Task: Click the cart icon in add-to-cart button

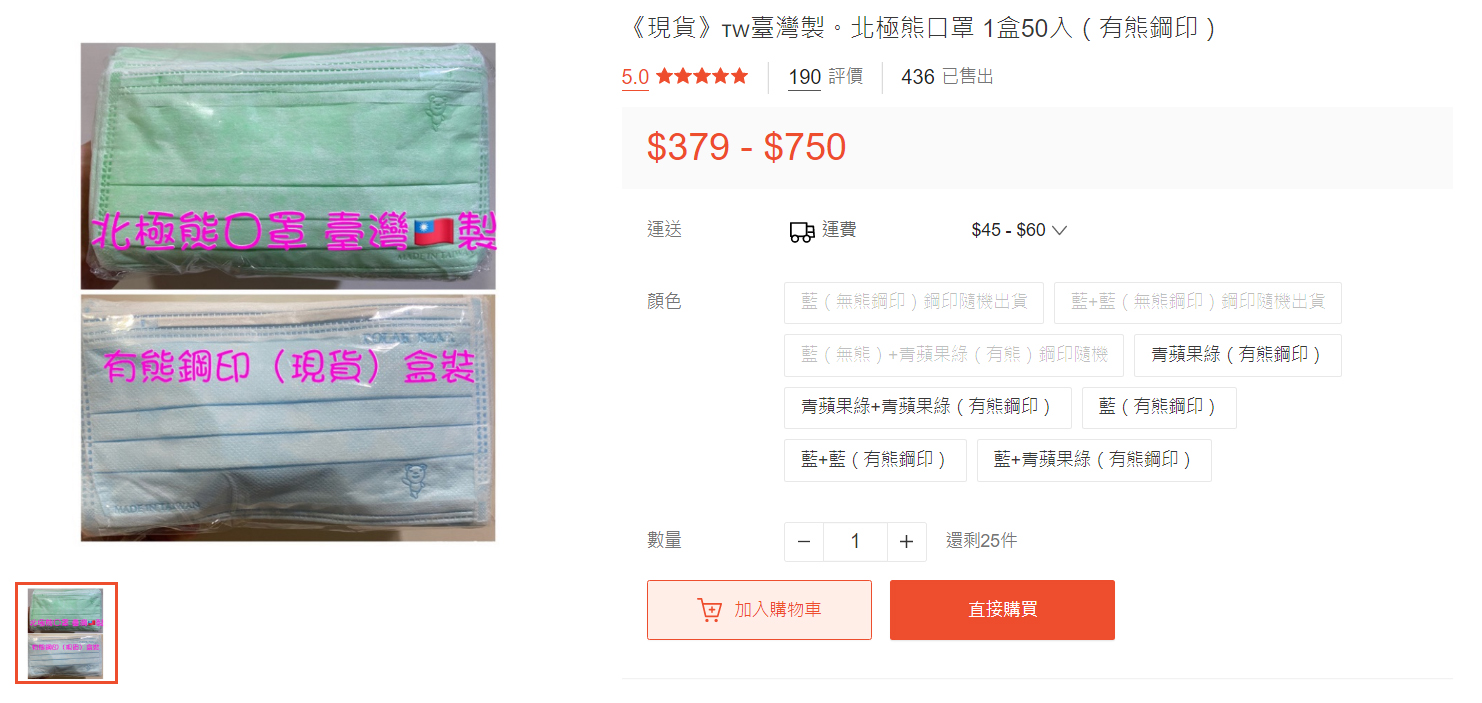Action: (x=709, y=610)
